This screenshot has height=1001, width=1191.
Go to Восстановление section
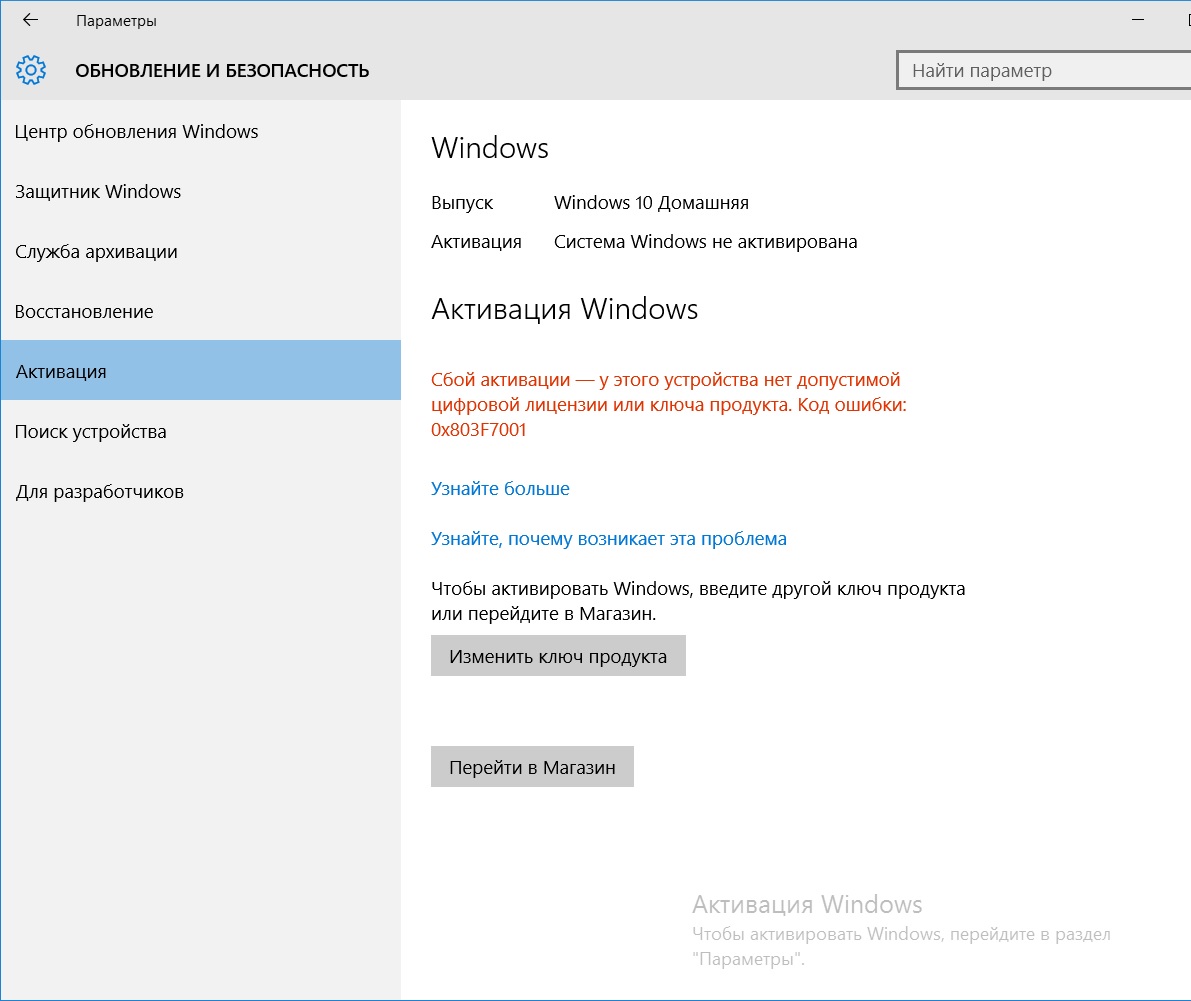tap(201, 311)
